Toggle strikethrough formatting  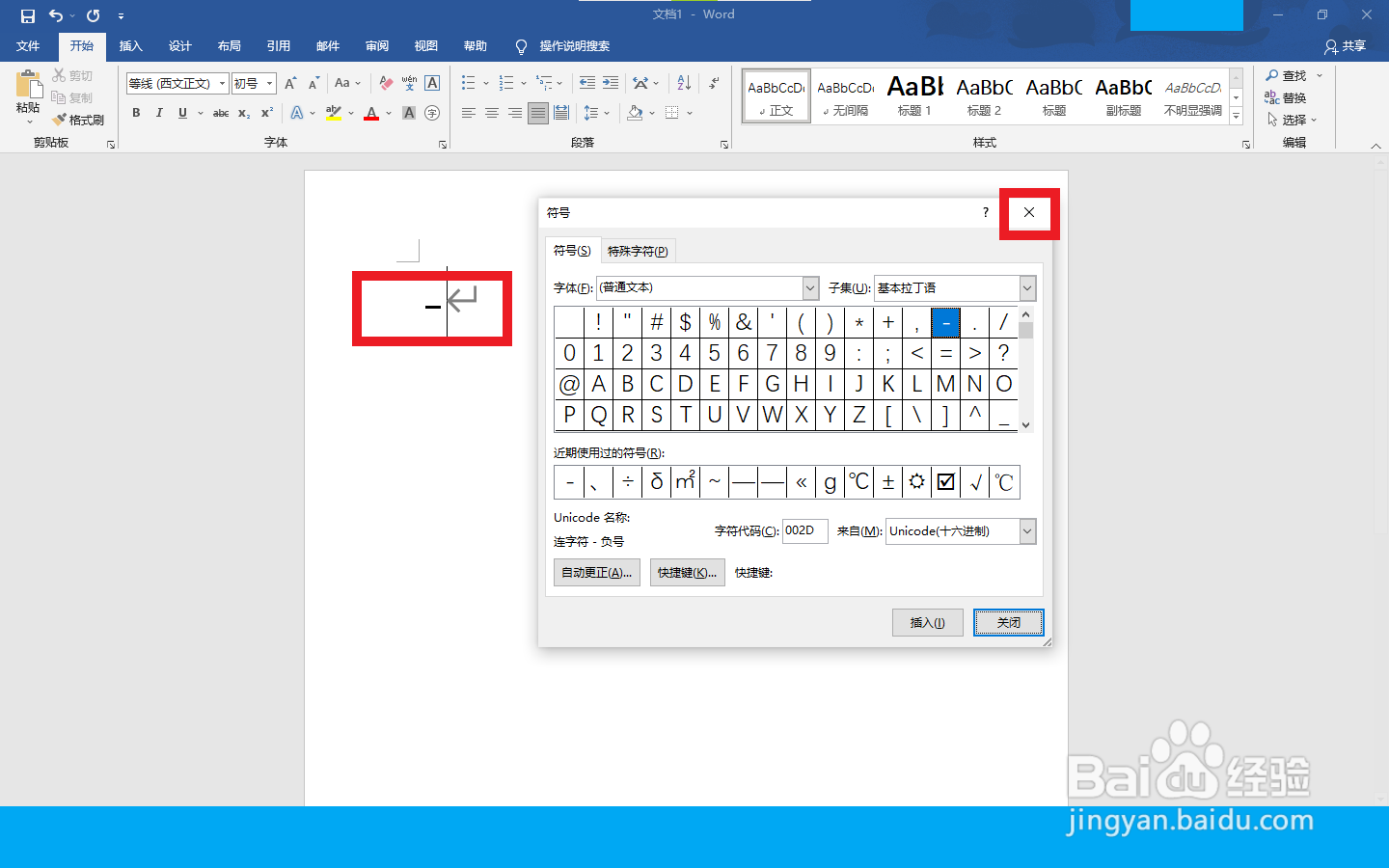[x=221, y=113]
